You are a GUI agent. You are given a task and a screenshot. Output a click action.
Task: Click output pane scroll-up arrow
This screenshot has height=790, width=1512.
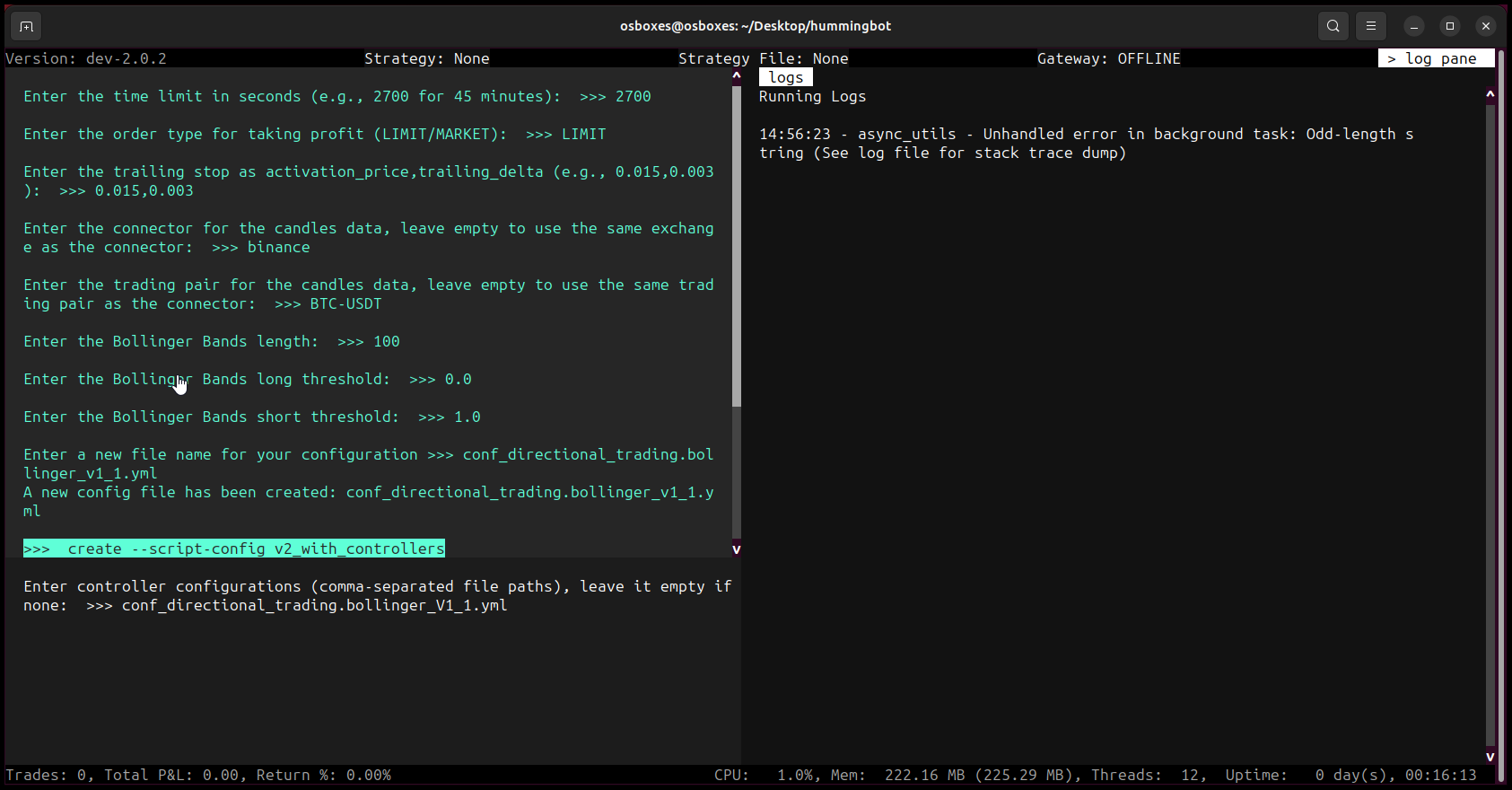737,76
